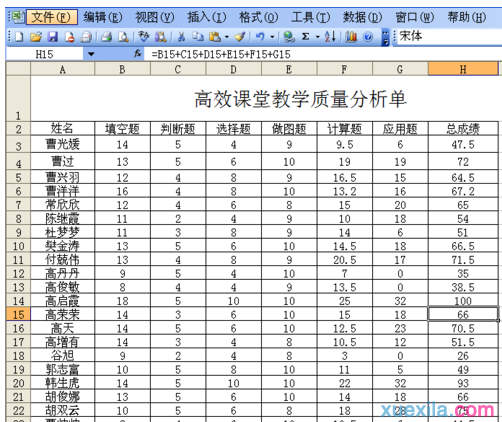Click the New blank workbook icon

[x=19, y=37]
